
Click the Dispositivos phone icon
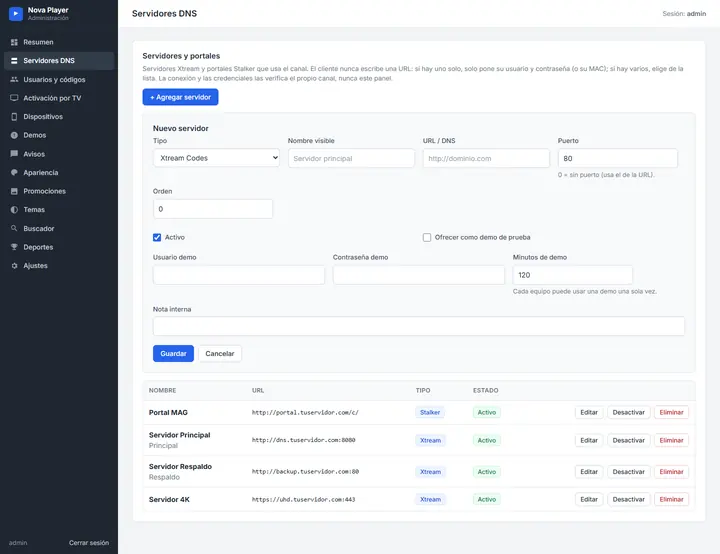pyautogui.click(x=14, y=117)
